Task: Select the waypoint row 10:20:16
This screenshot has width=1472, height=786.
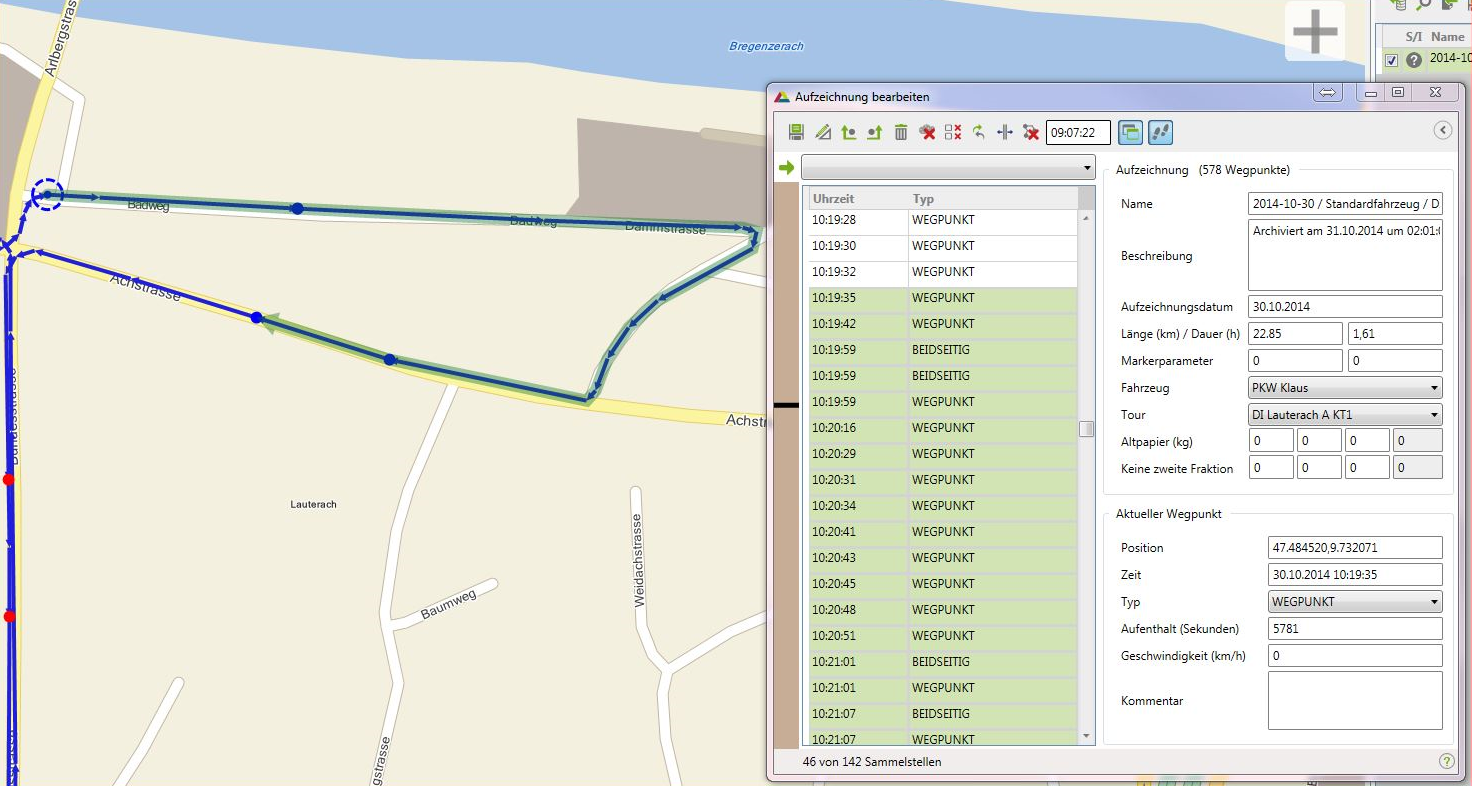Action: coord(943,428)
